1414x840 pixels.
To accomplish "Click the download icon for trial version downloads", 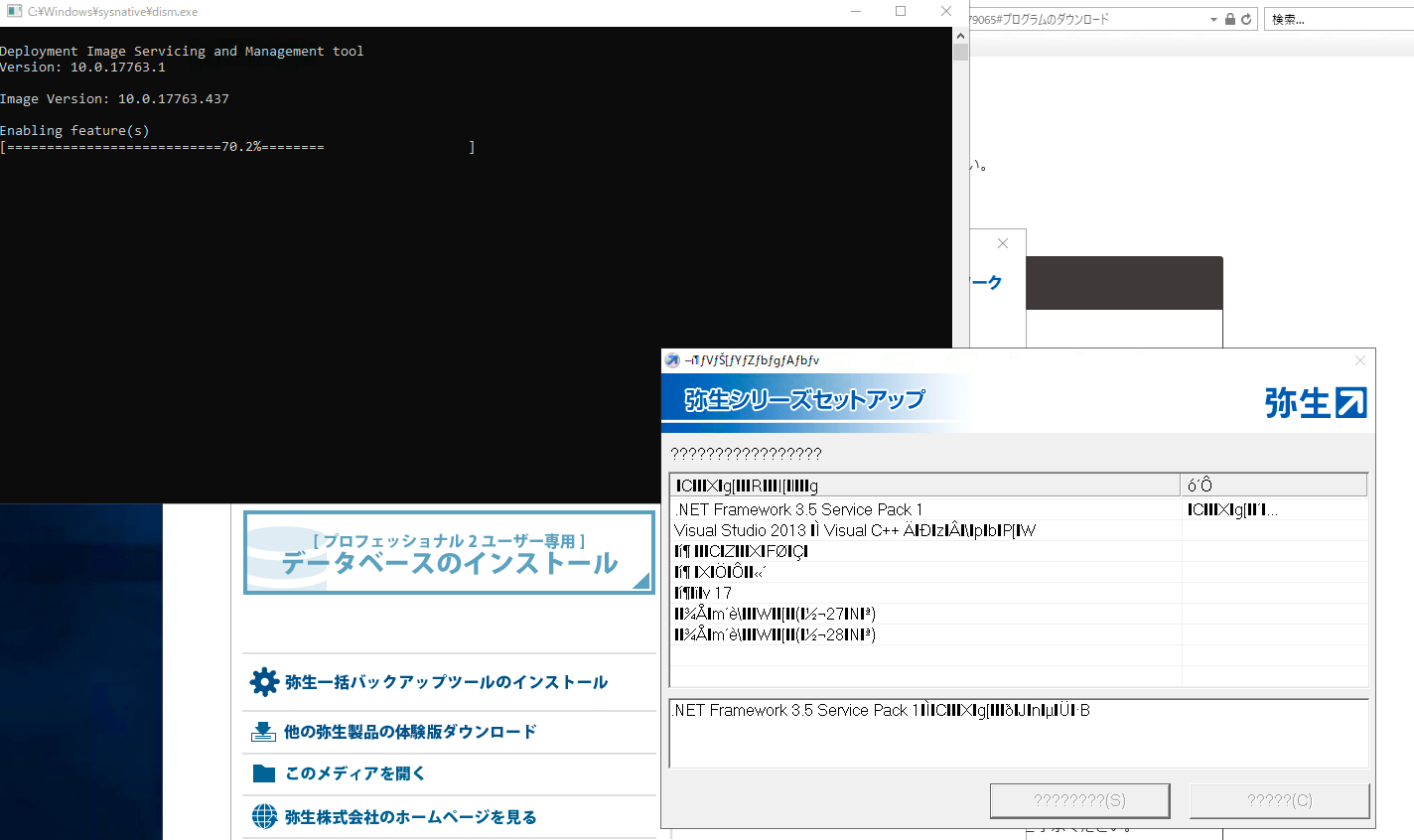I will (x=263, y=732).
